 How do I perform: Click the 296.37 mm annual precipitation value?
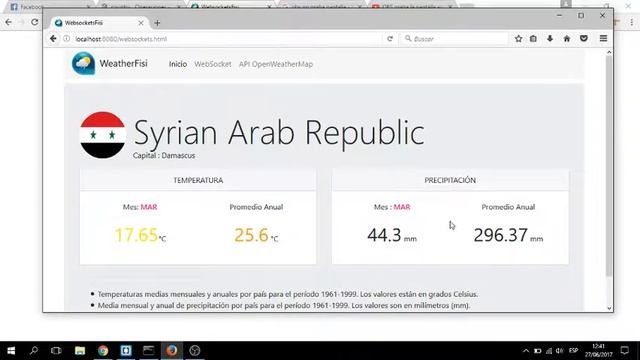508,235
